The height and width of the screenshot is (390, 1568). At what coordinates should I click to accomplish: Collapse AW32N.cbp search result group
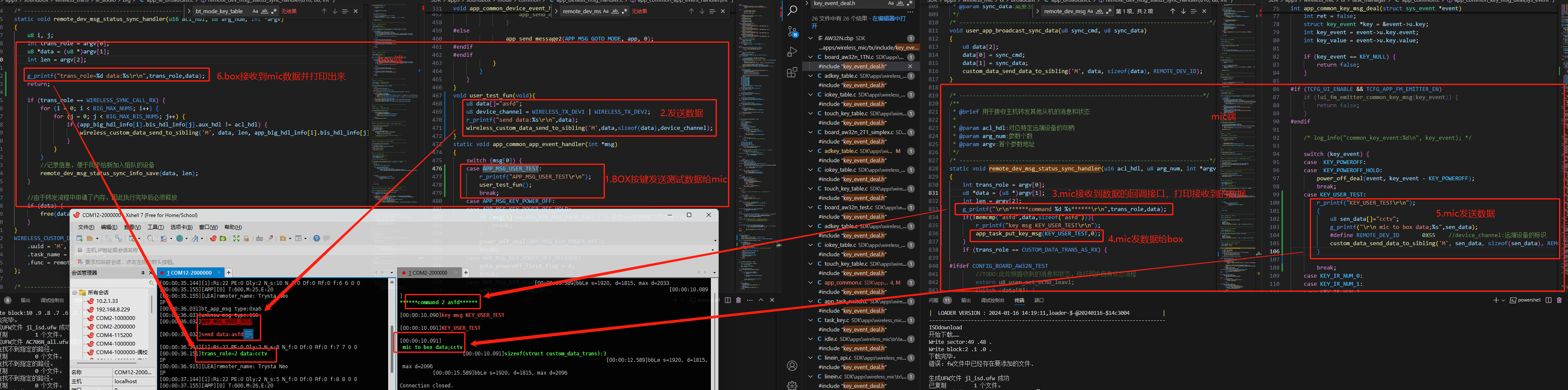(x=811, y=38)
